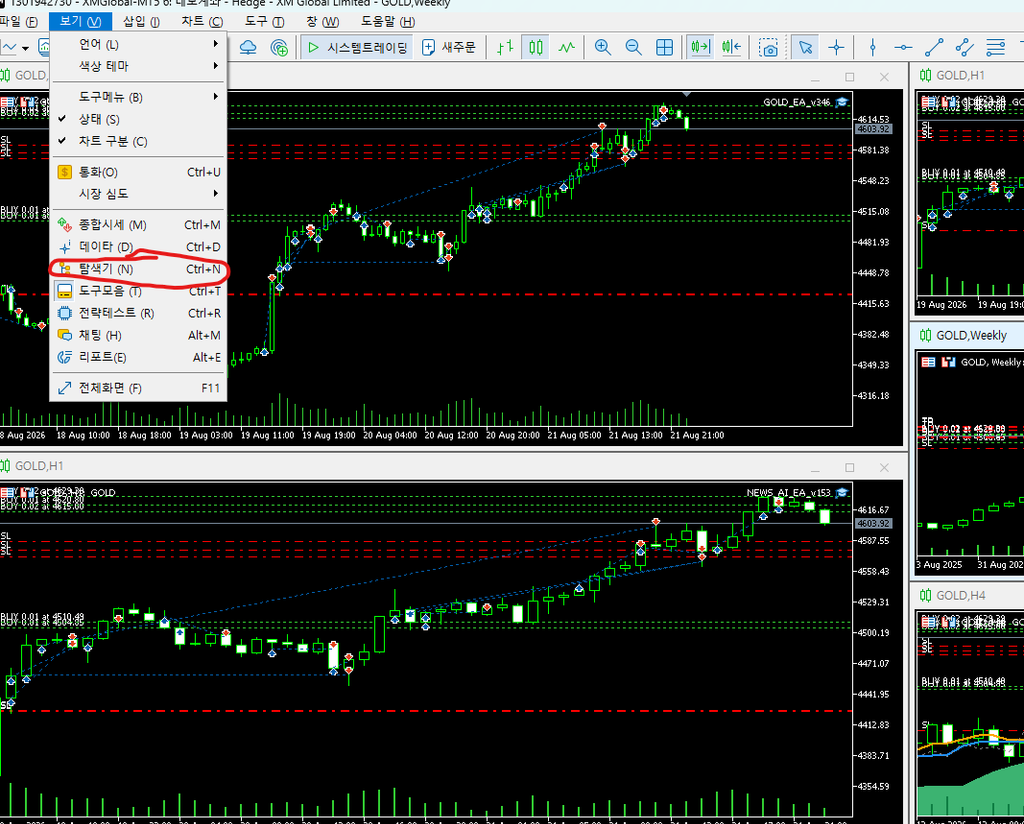Image resolution: width=1024 pixels, height=824 pixels.
Task: Select the crosshair tool
Action: pos(837,47)
